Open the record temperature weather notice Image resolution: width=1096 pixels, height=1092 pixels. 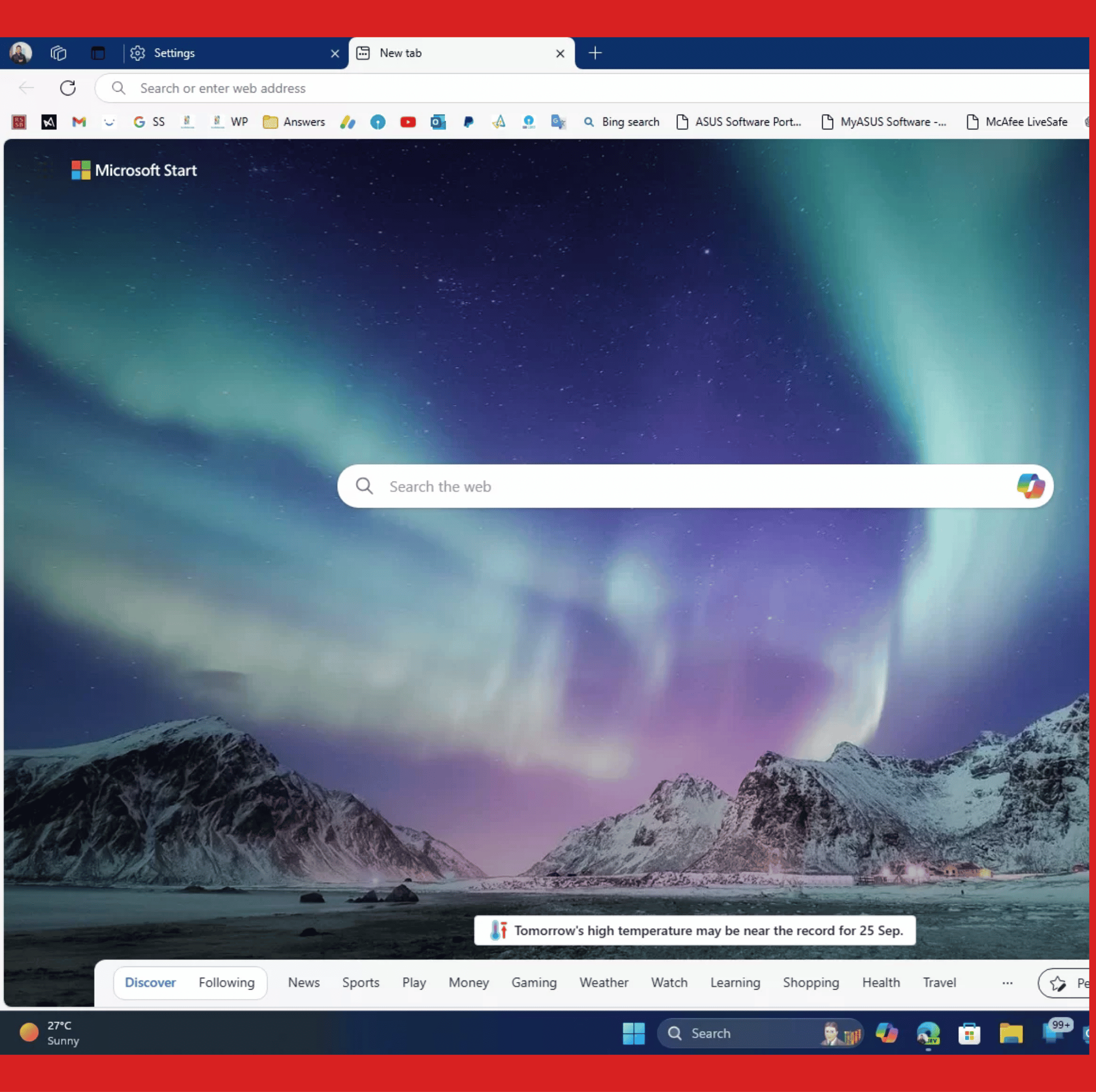tap(695, 930)
